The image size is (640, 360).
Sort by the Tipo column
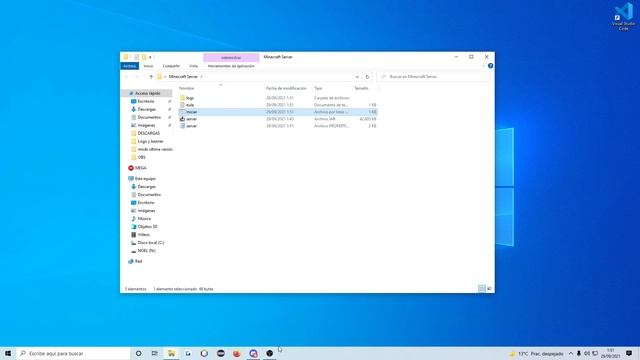pos(318,88)
